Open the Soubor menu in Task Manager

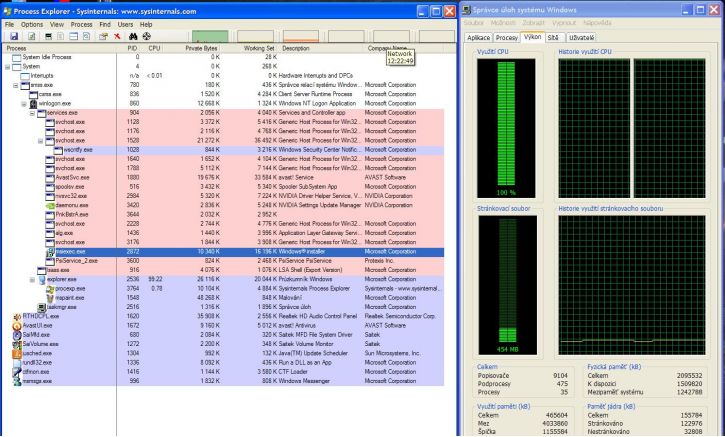coord(473,23)
